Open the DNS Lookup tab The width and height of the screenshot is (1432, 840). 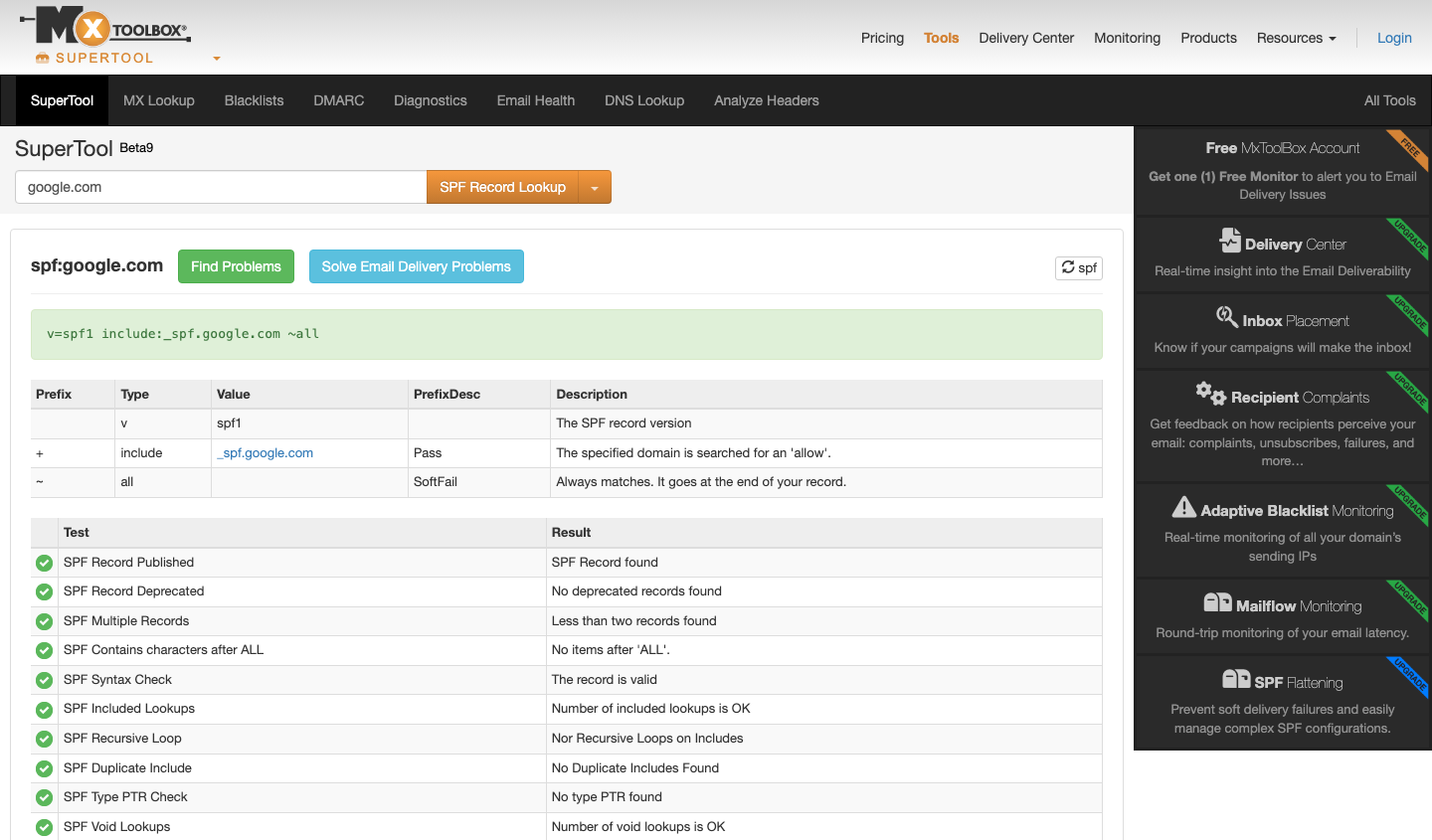(644, 100)
